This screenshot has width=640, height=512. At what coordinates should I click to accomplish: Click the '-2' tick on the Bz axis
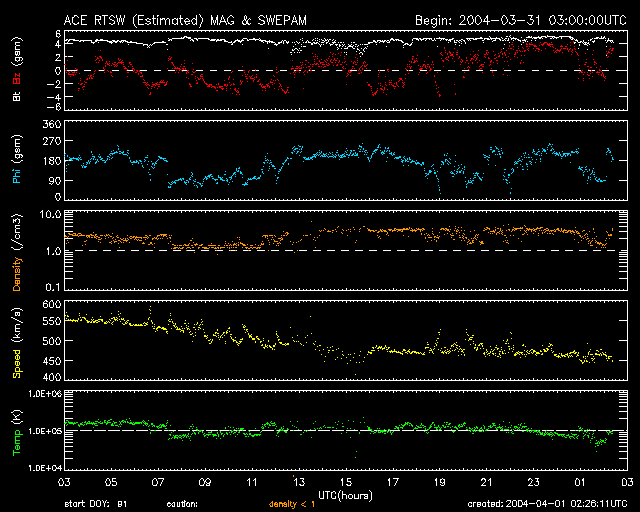pos(56,84)
